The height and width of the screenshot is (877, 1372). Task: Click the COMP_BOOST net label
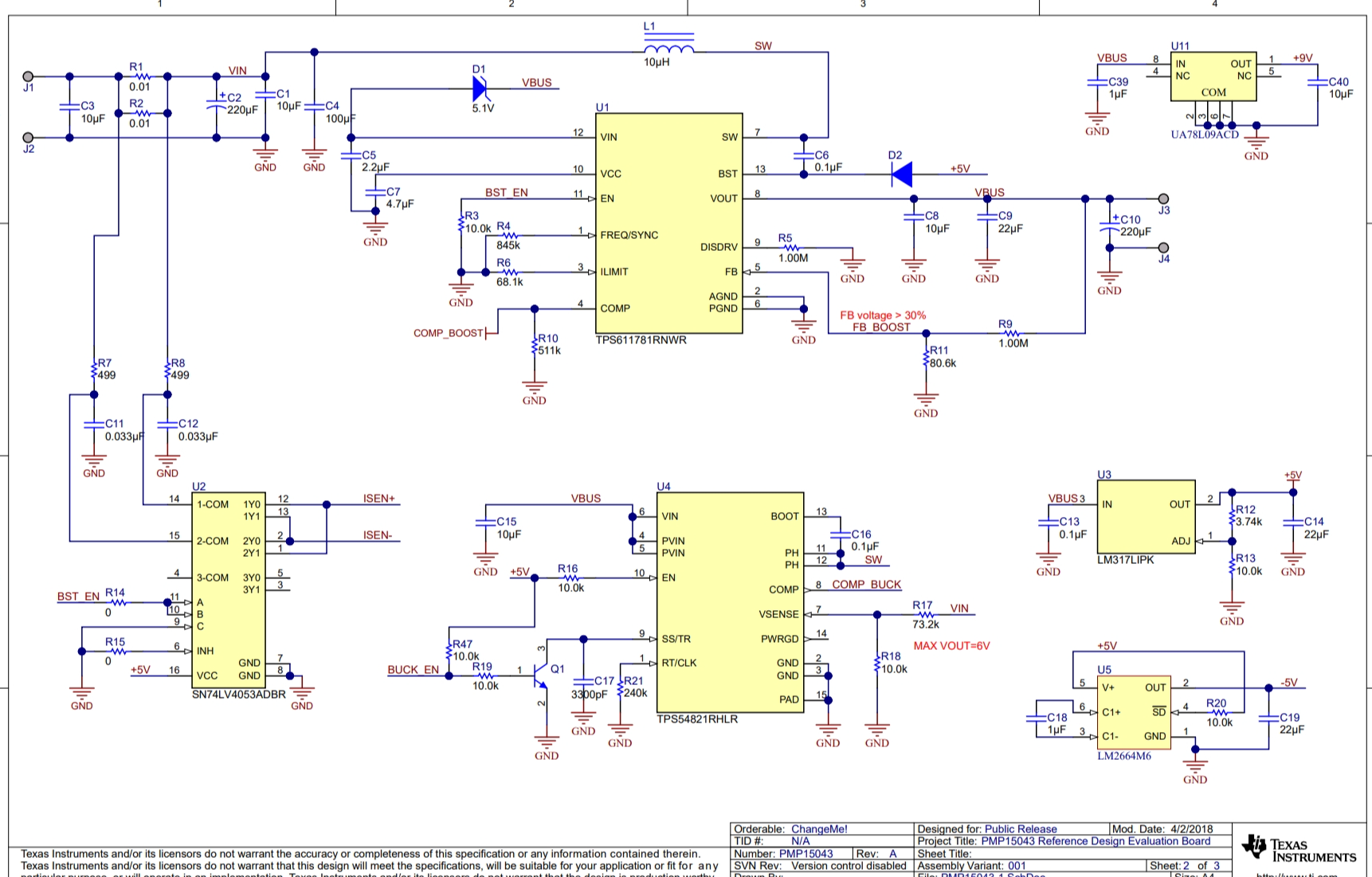click(x=449, y=333)
